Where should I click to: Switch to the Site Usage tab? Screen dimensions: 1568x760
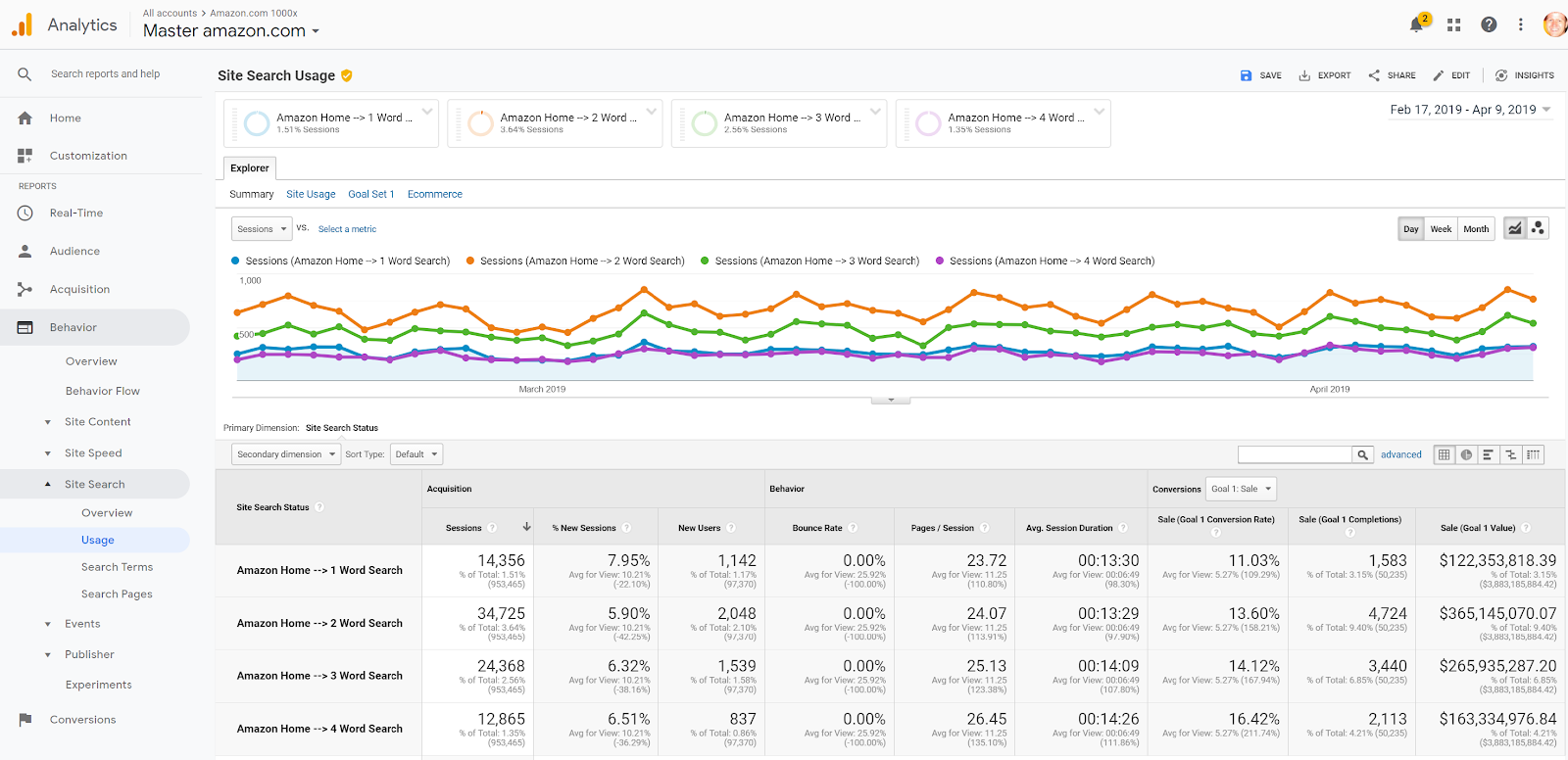(x=311, y=194)
